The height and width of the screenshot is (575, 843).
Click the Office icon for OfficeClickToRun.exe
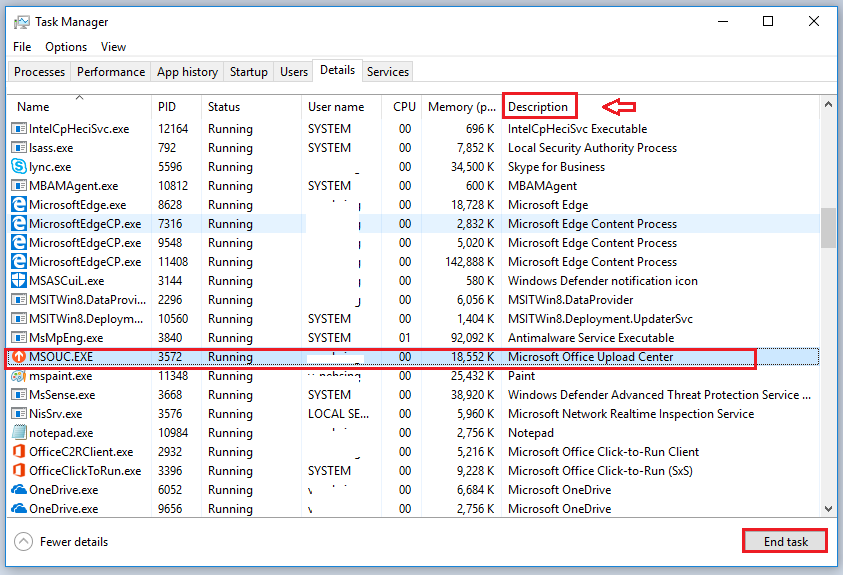coord(19,471)
